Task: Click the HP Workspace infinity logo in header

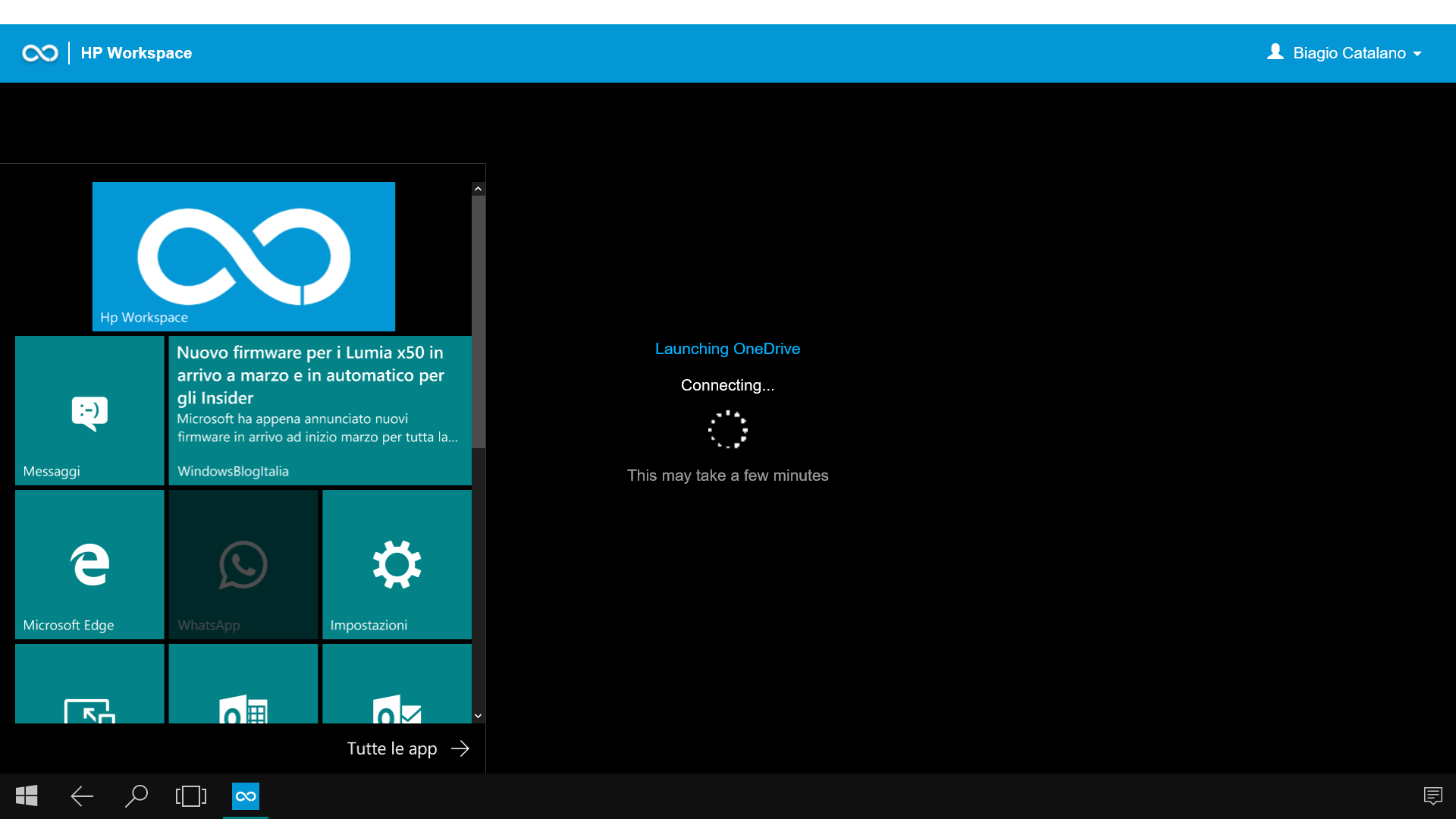Action: [x=40, y=53]
